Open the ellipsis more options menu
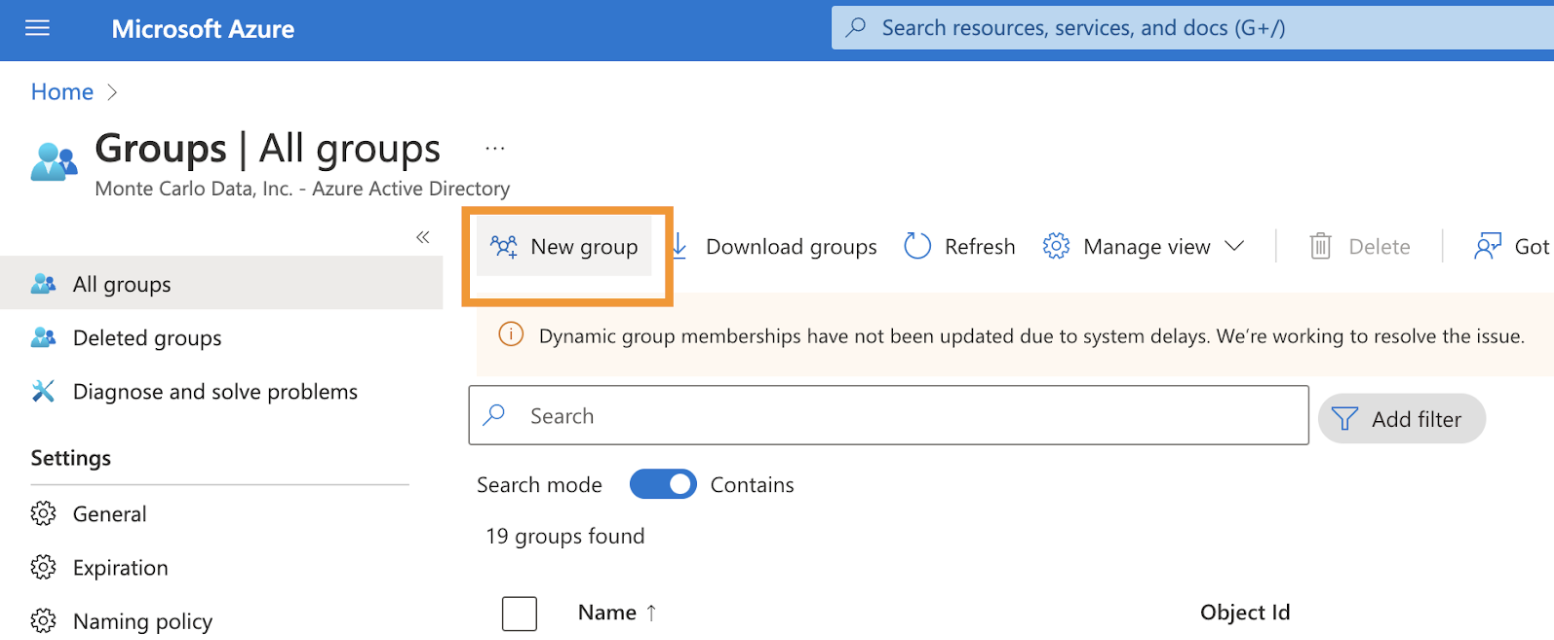Image resolution: width=1554 pixels, height=640 pixels. pyautogui.click(x=495, y=148)
